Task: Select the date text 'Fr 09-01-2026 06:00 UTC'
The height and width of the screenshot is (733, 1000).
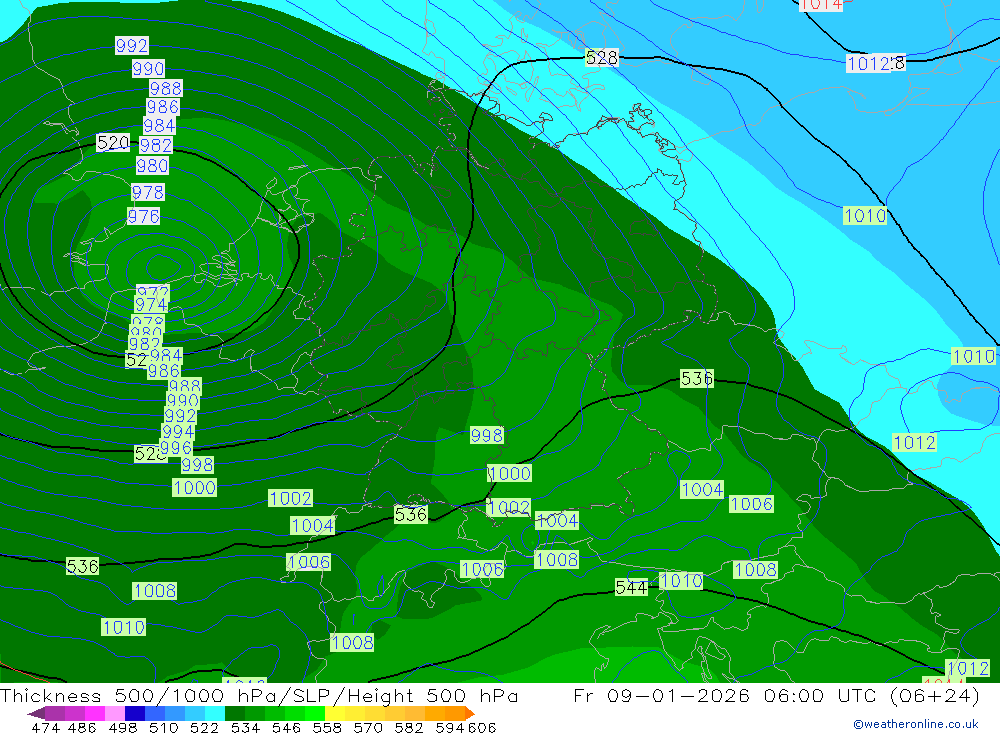Action: click(x=727, y=695)
